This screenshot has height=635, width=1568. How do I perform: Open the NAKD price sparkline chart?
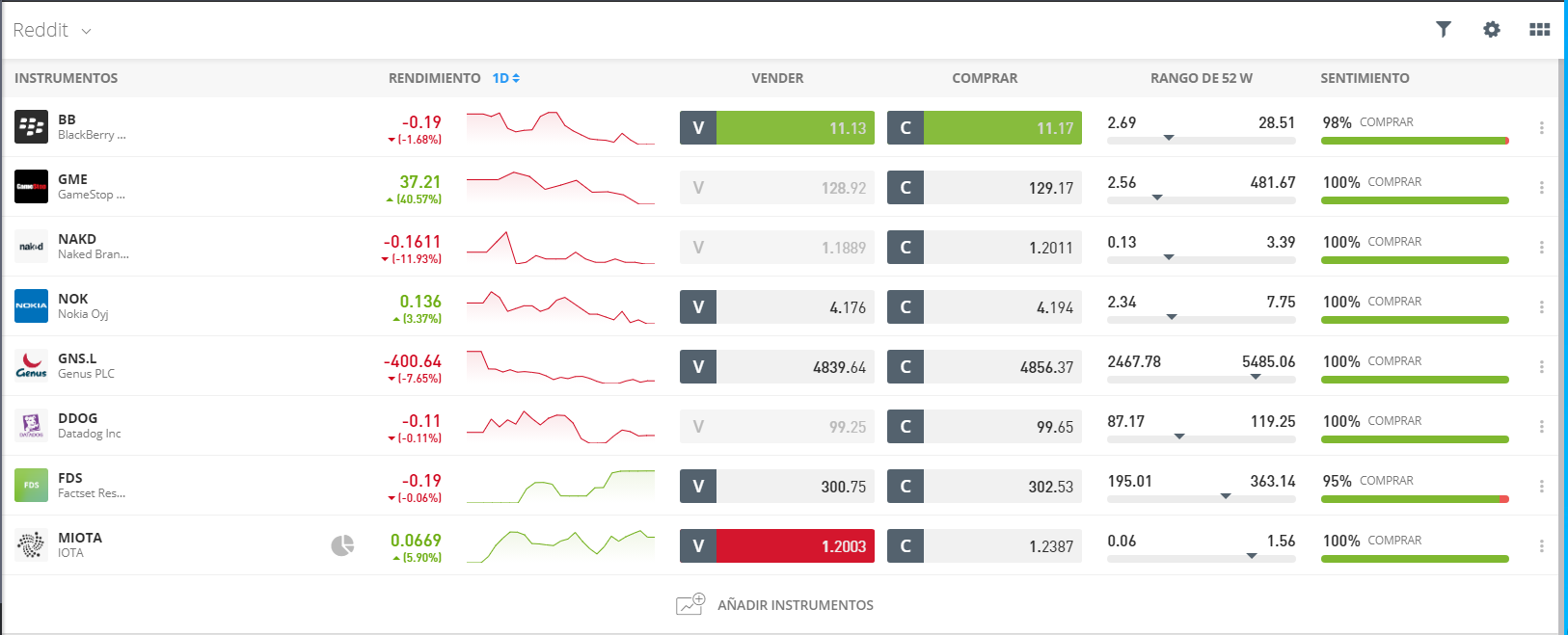tap(560, 248)
